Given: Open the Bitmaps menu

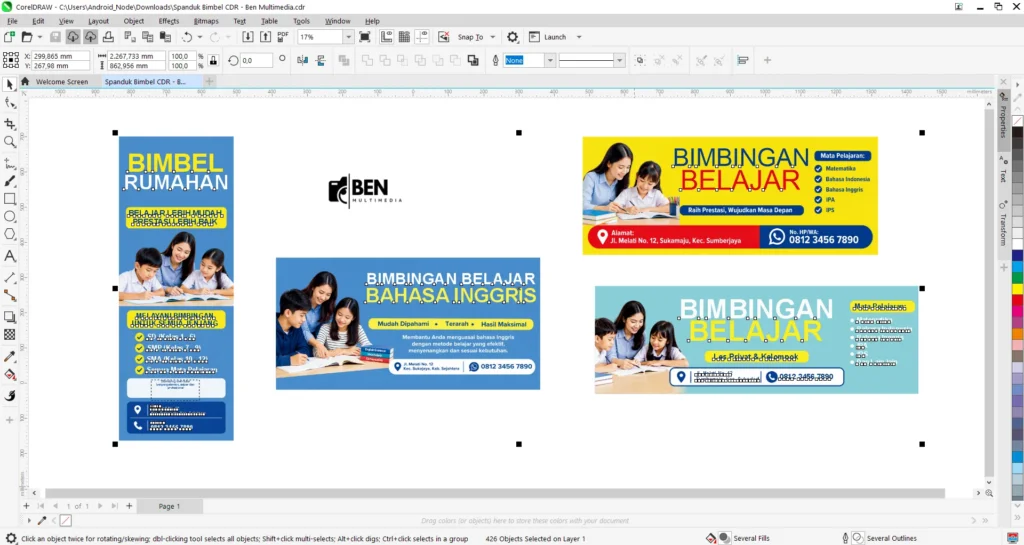Looking at the screenshot, I should [x=206, y=21].
